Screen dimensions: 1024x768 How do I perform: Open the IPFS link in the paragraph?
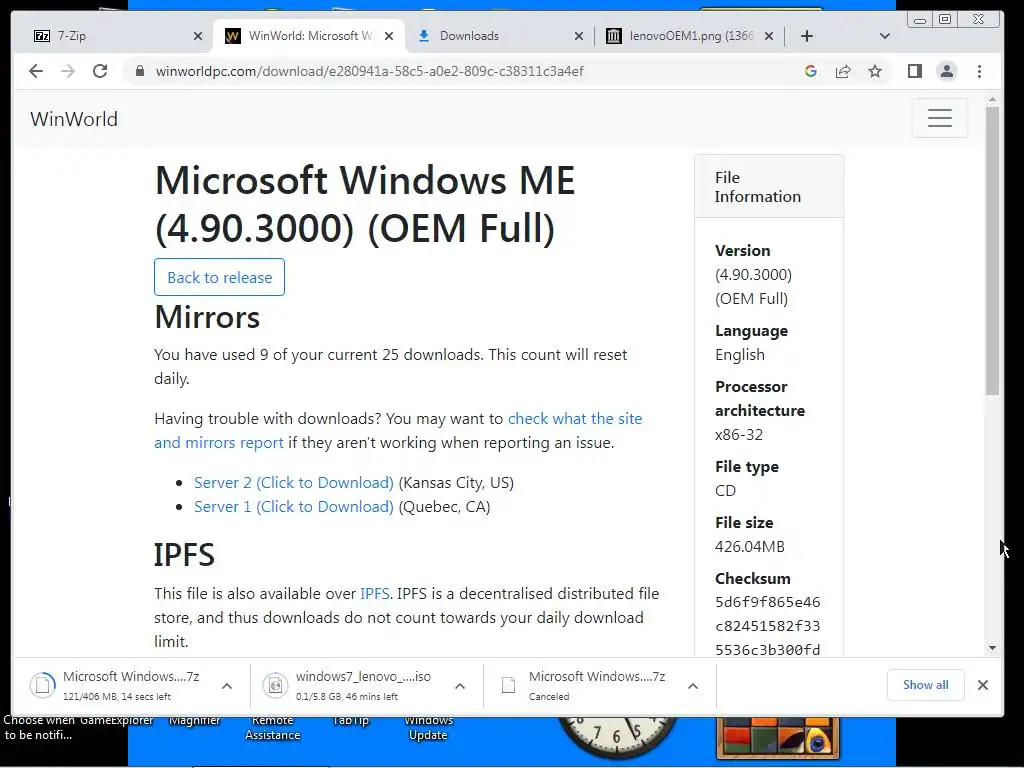click(375, 594)
